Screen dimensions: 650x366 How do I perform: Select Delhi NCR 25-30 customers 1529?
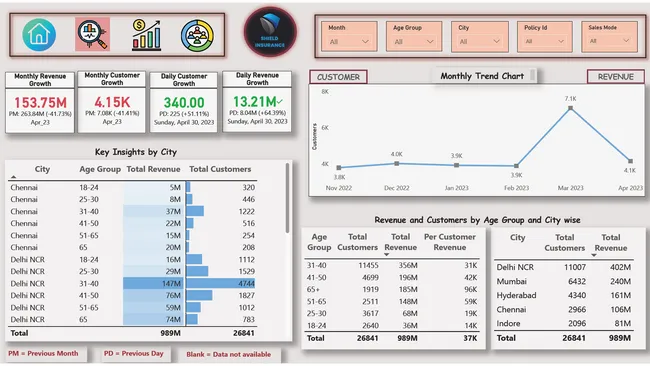246,271
